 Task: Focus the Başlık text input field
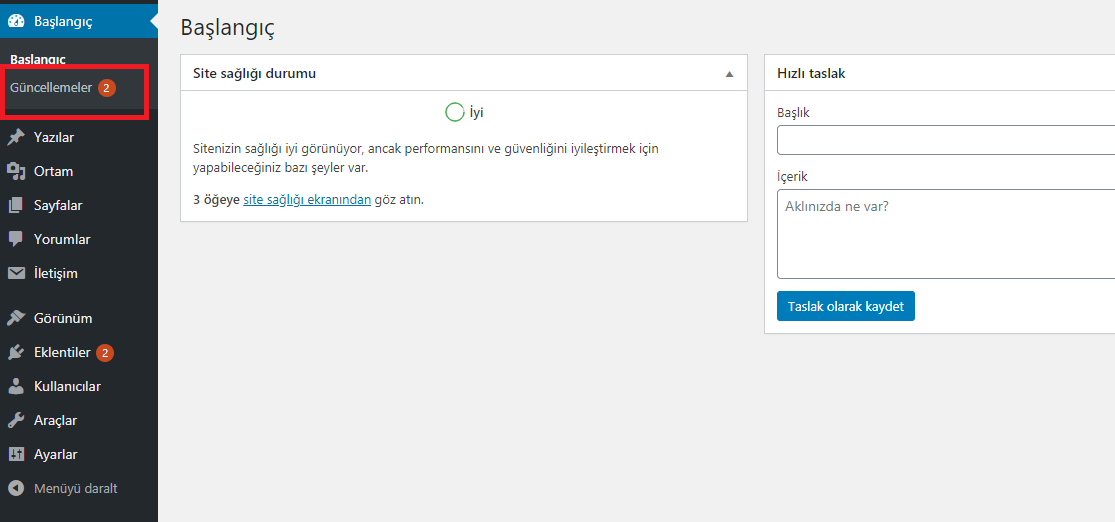[x=946, y=139]
